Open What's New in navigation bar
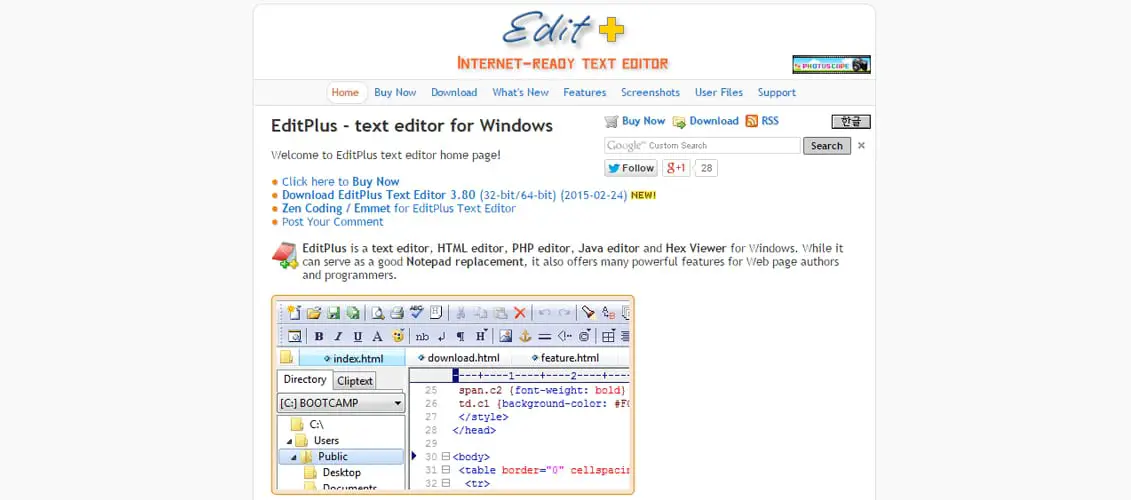Image resolution: width=1131 pixels, height=500 pixels. tap(520, 92)
